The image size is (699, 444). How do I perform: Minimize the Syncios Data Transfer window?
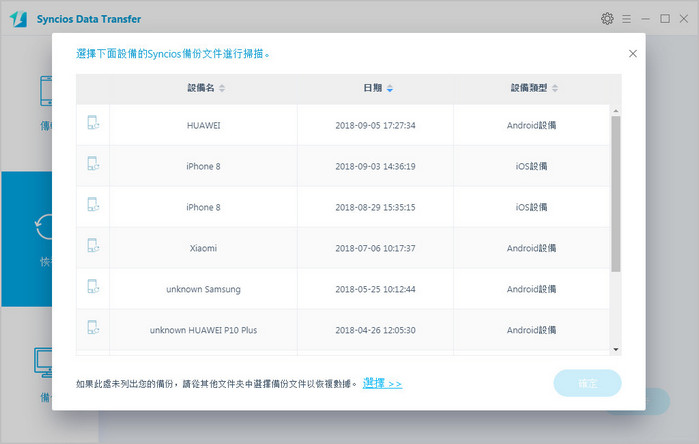(x=646, y=19)
